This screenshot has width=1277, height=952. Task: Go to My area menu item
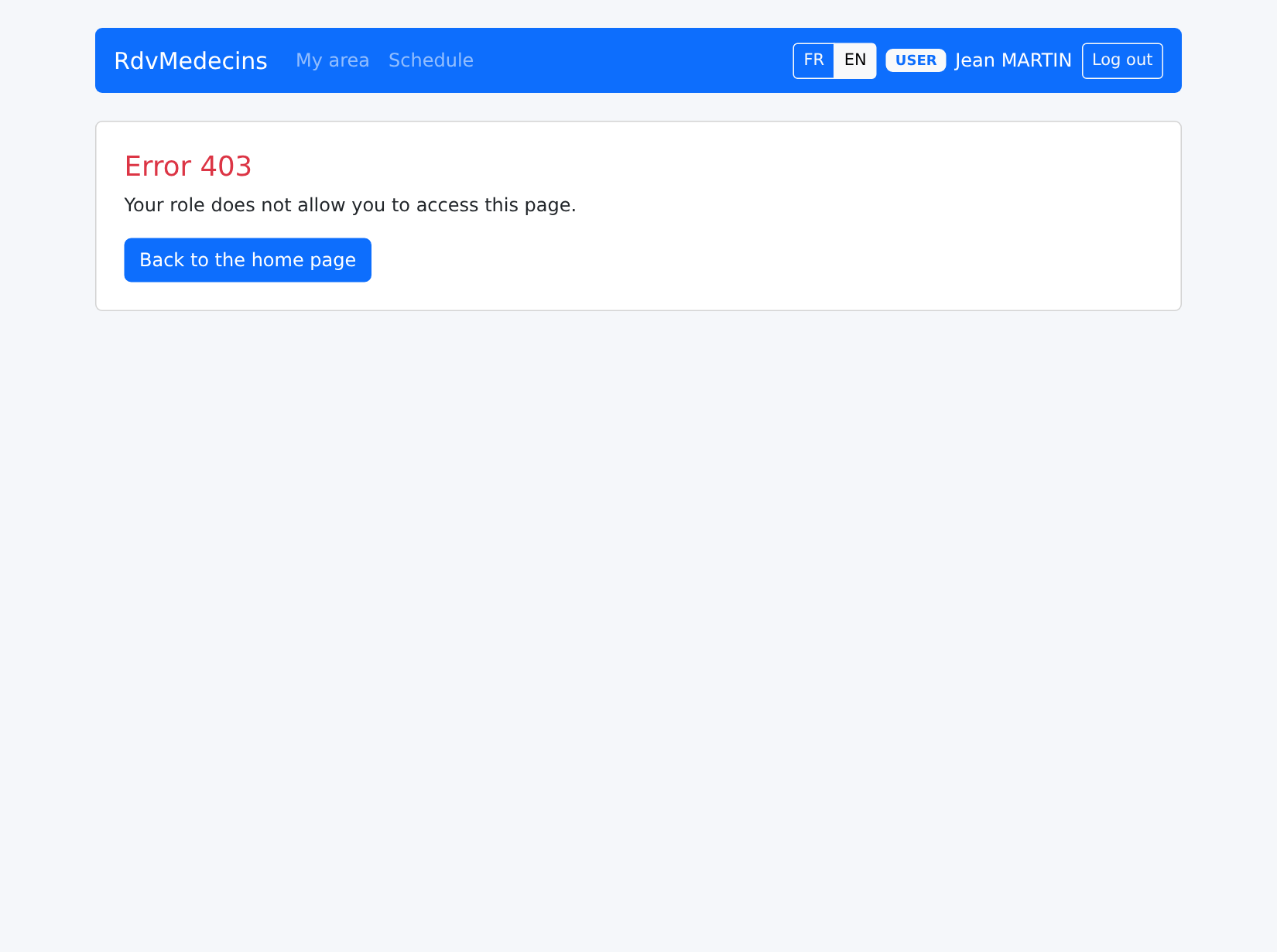[332, 60]
